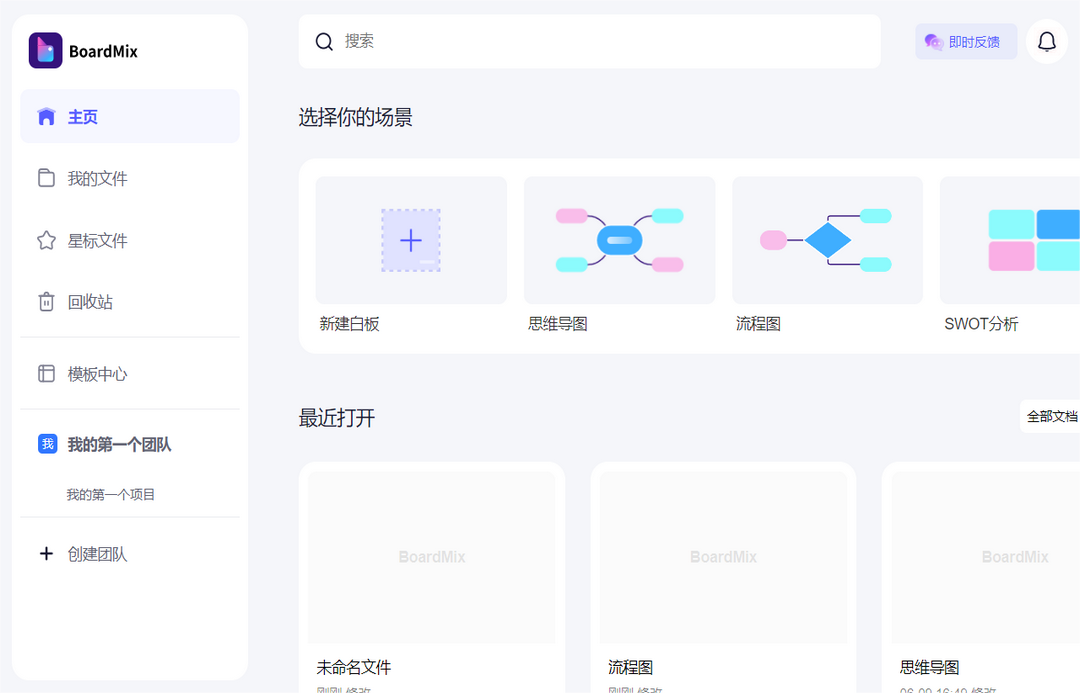The width and height of the screenshot is (1080, 693).
Task: Click the trash can icon
Action: [x=46, y=302]
